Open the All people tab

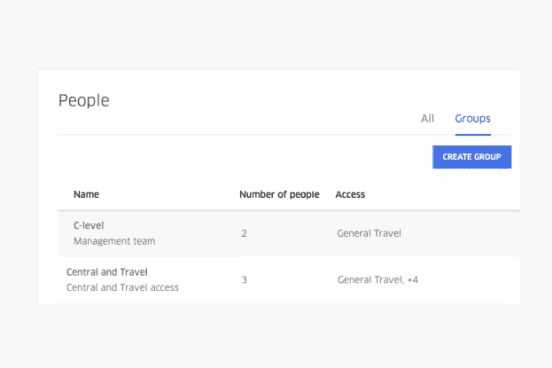pos(427,118)
